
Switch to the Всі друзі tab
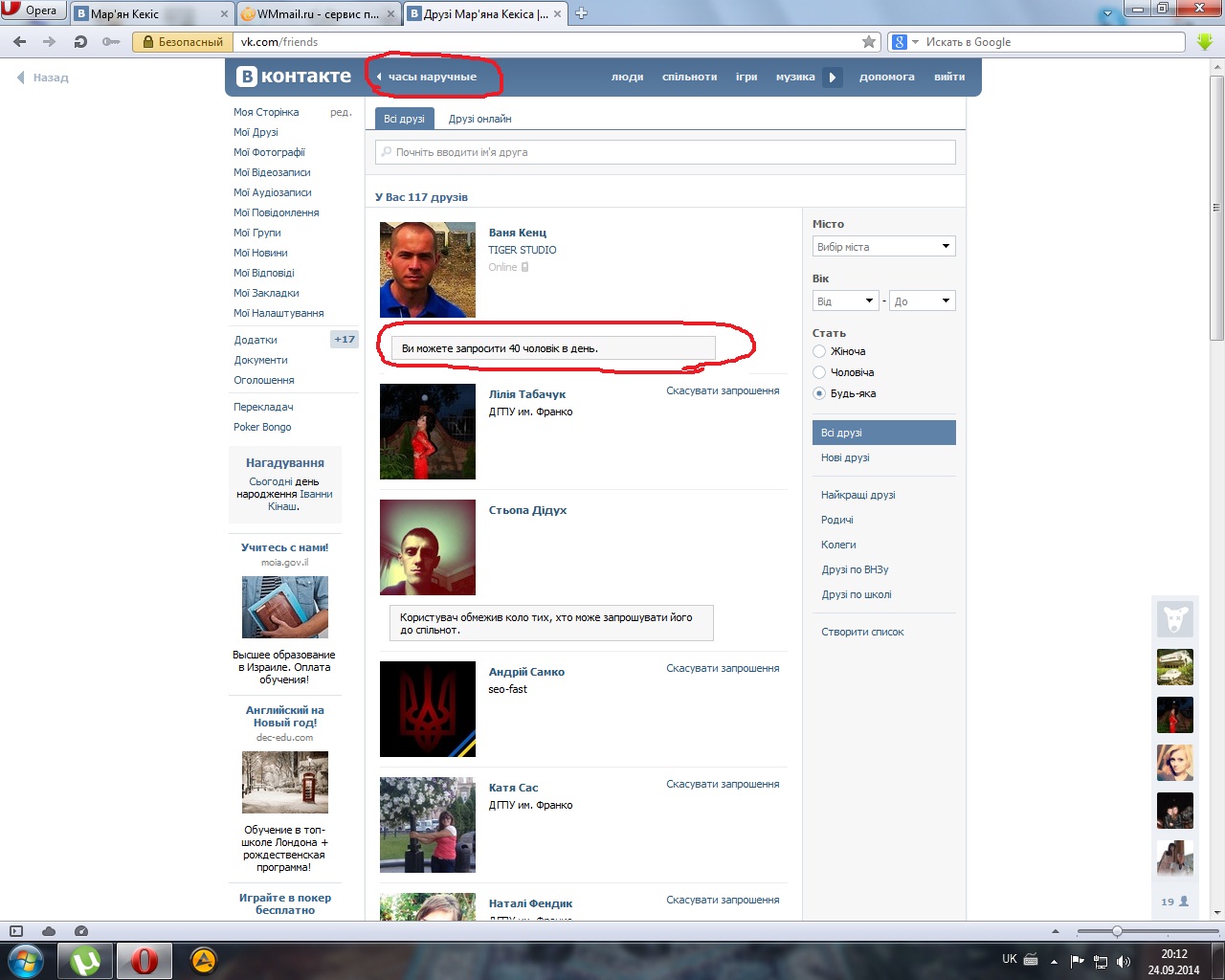point(404,119)
